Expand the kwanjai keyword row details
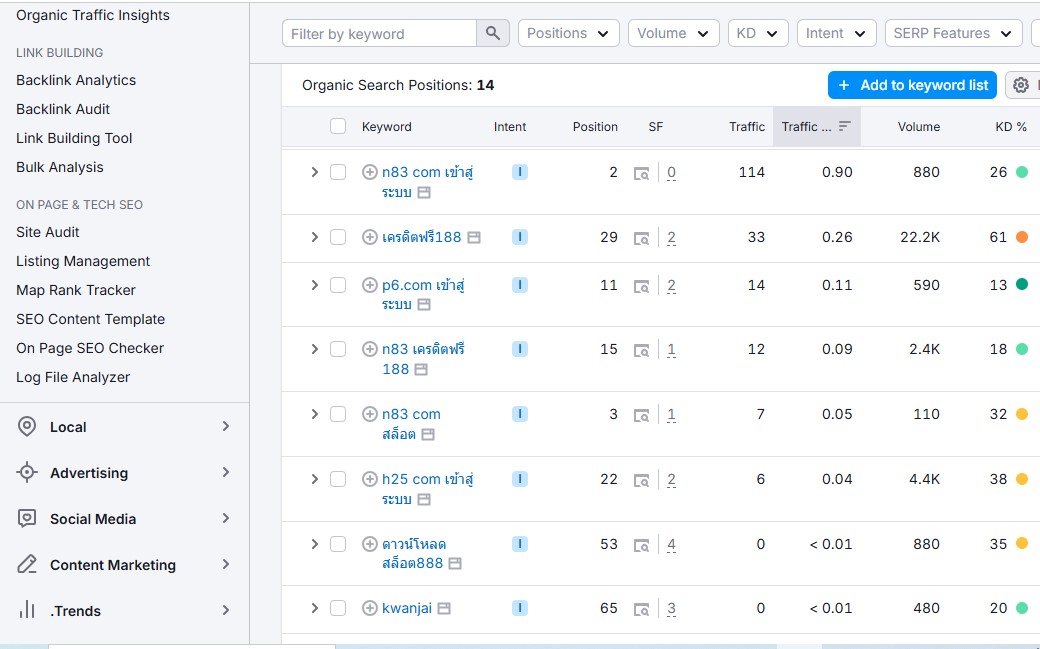The width and height of the screenshot is (1040, 649). pyautogui.click(x=314, y=608)
